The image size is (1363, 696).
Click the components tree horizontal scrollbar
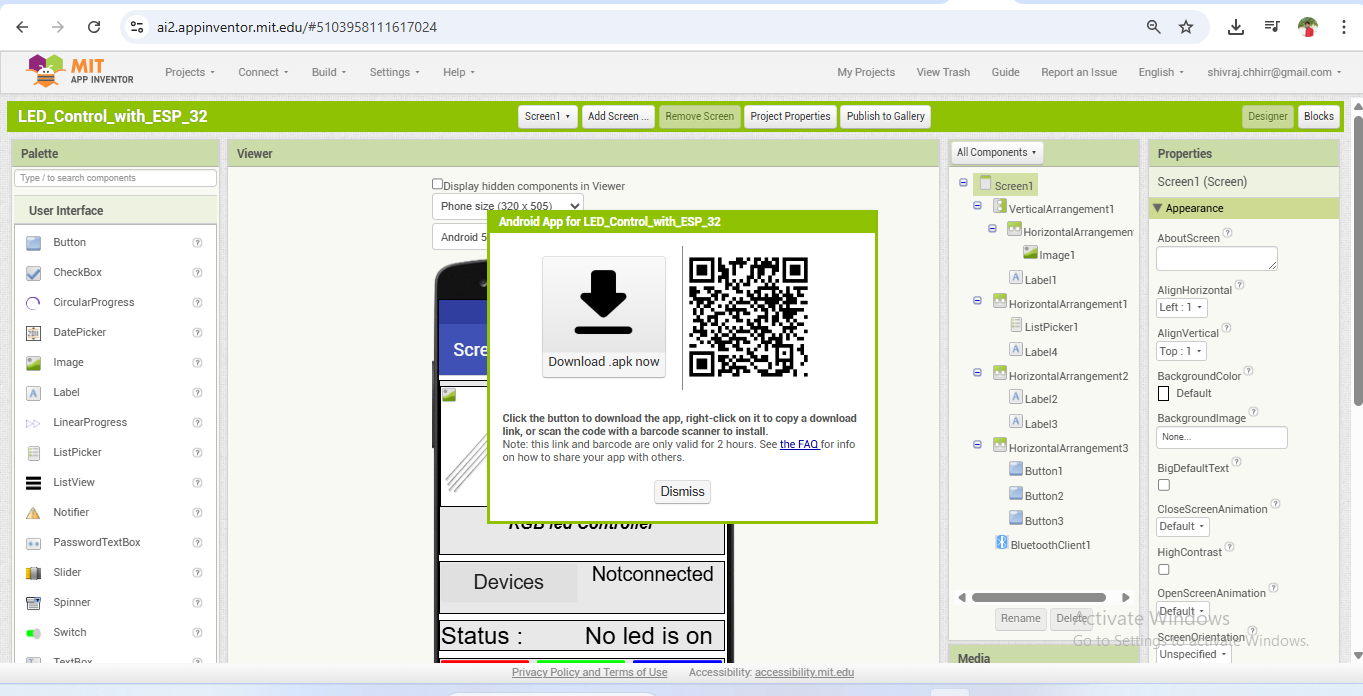pos(1038,597)
